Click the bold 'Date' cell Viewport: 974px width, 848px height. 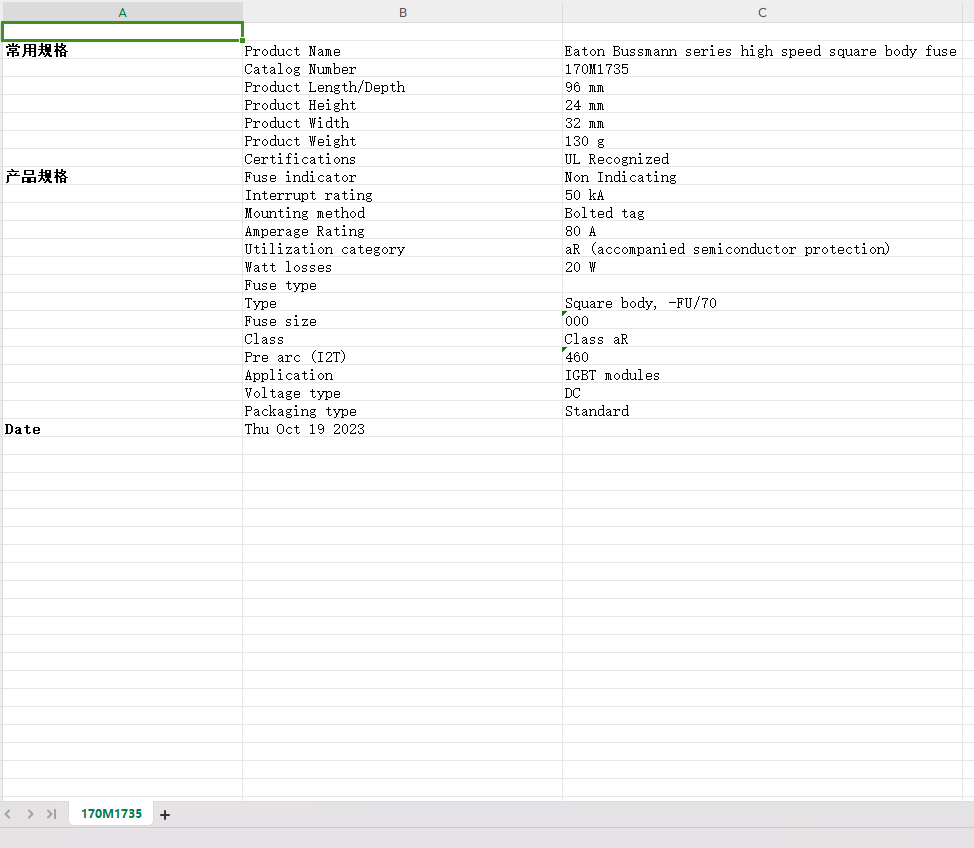(x=122, y=429)
